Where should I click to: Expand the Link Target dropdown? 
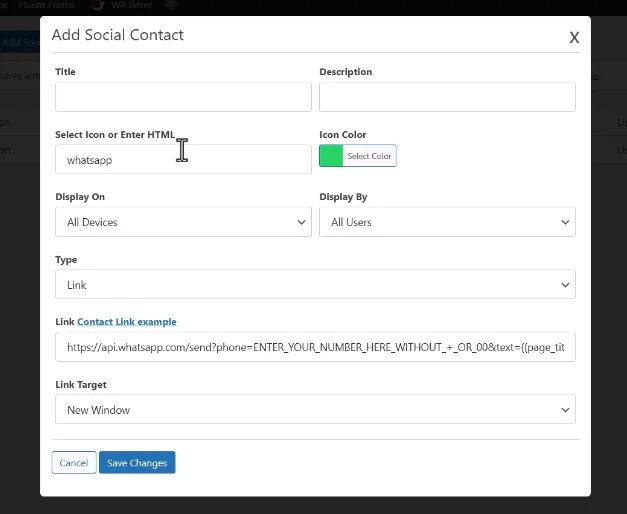pyautogui.click(x=315, y=409)
